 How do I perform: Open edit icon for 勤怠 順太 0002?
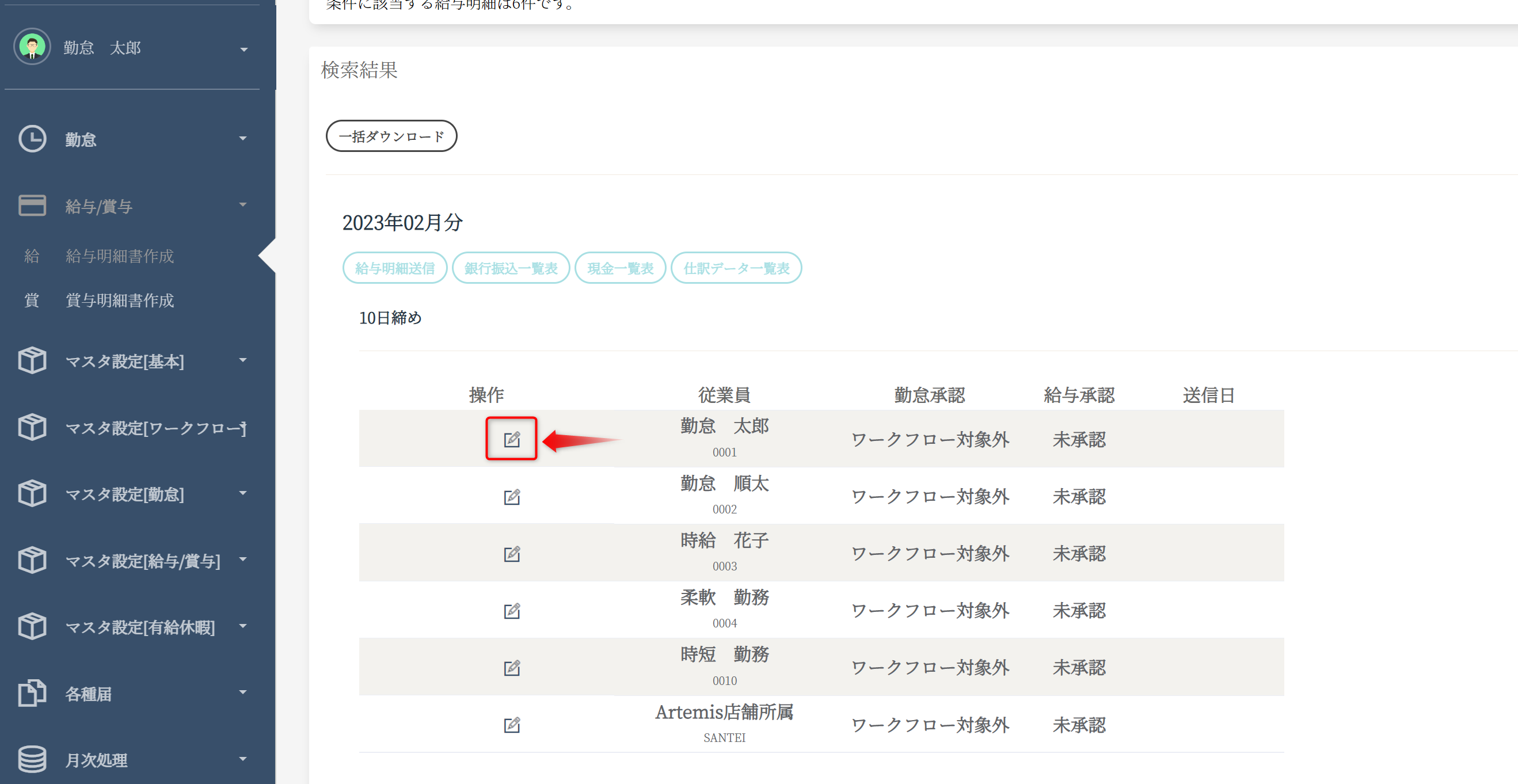click(512, 497)
